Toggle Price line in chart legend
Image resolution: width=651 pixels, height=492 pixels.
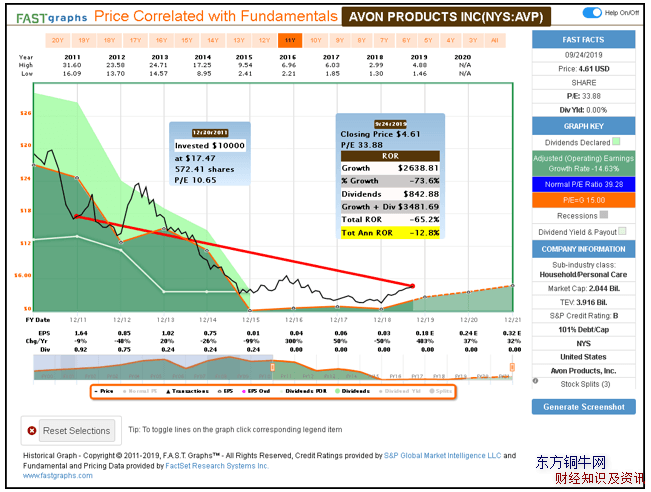(x=104, y=391)
